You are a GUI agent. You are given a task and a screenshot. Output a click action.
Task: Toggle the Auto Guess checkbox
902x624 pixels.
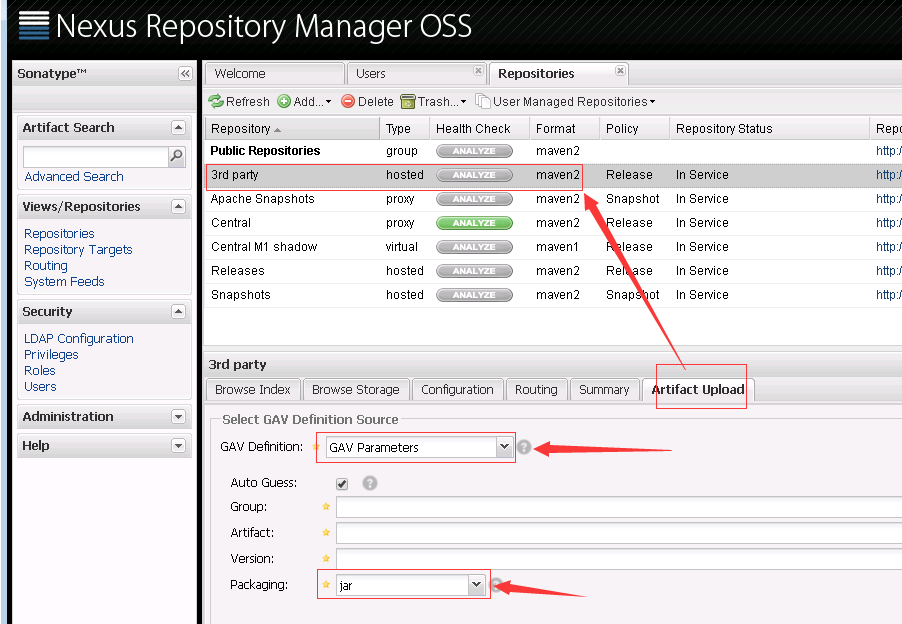point(342,484)
